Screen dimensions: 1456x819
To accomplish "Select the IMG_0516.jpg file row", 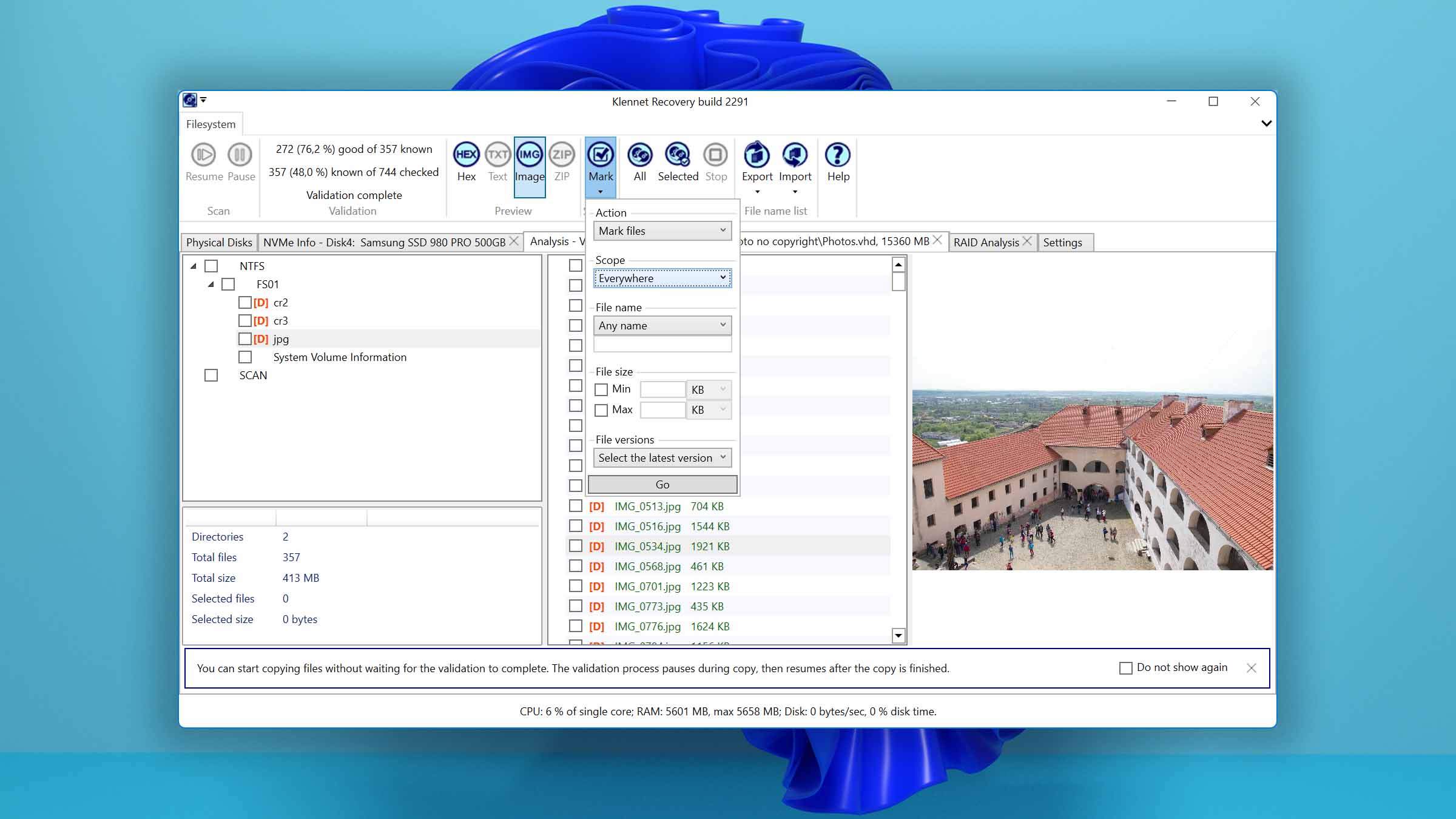I will (728, 526).
